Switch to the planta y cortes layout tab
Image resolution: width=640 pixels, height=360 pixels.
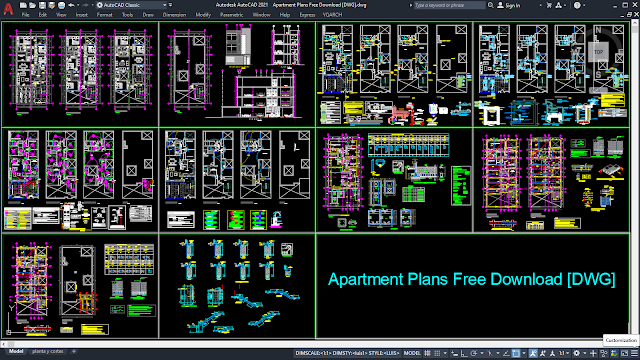coord(47,351)
